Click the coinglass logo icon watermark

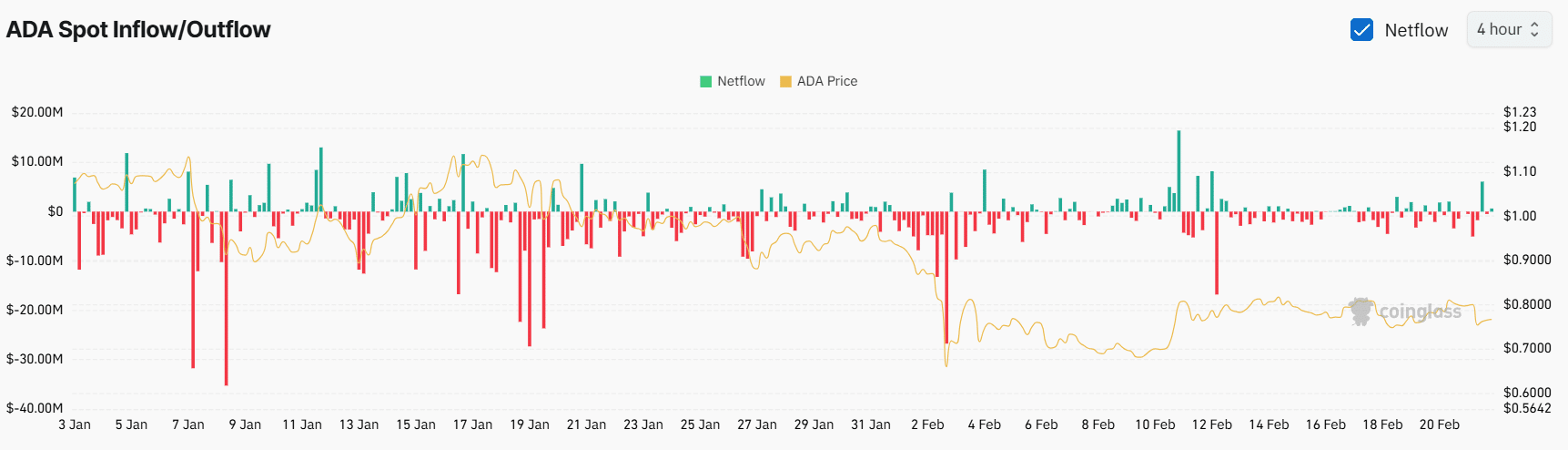[x=1361, y=312]
